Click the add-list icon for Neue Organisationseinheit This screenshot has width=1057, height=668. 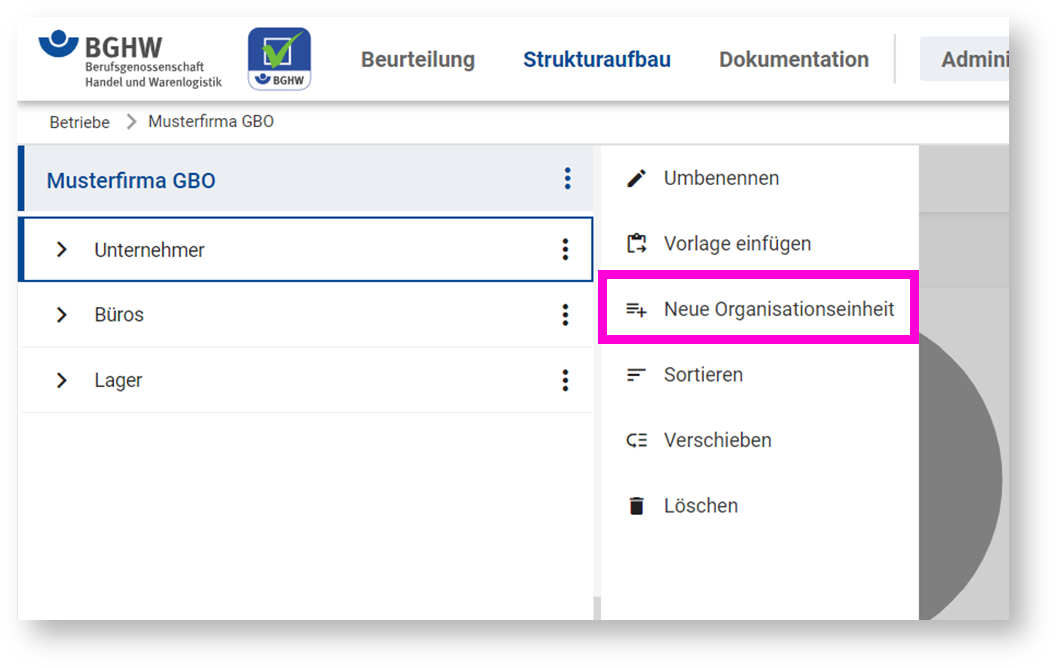[636, 310]
